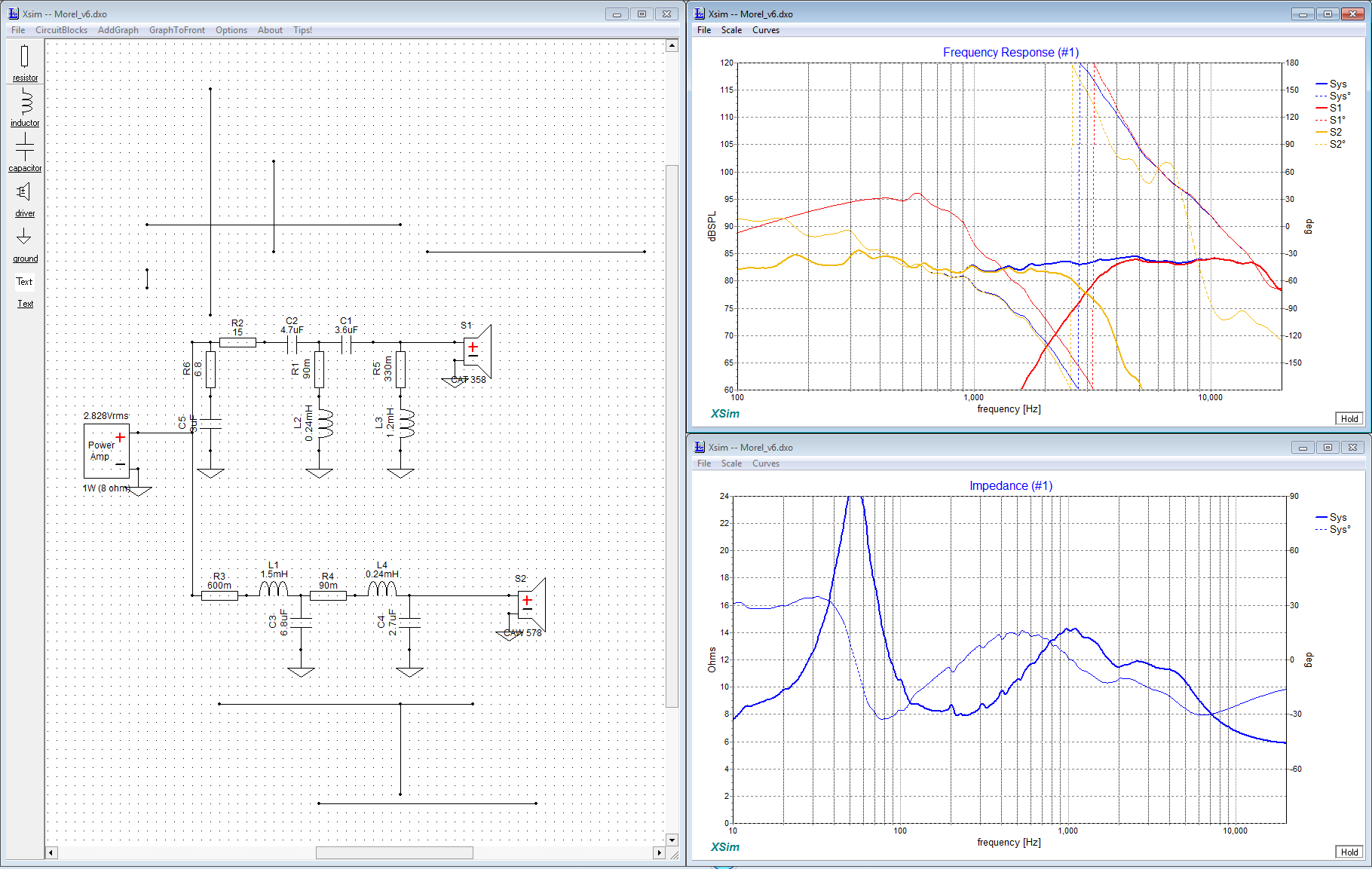Select resistor R2 15 ohm
The image size is (1372, 869).
(x=237, y=342)
